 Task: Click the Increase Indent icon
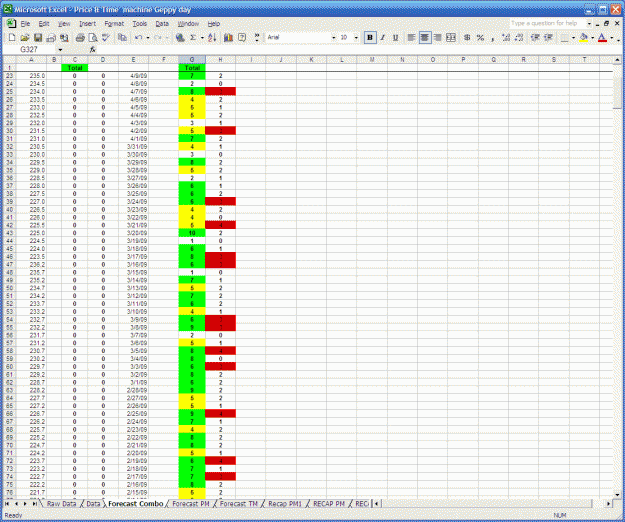click(548, 37)
